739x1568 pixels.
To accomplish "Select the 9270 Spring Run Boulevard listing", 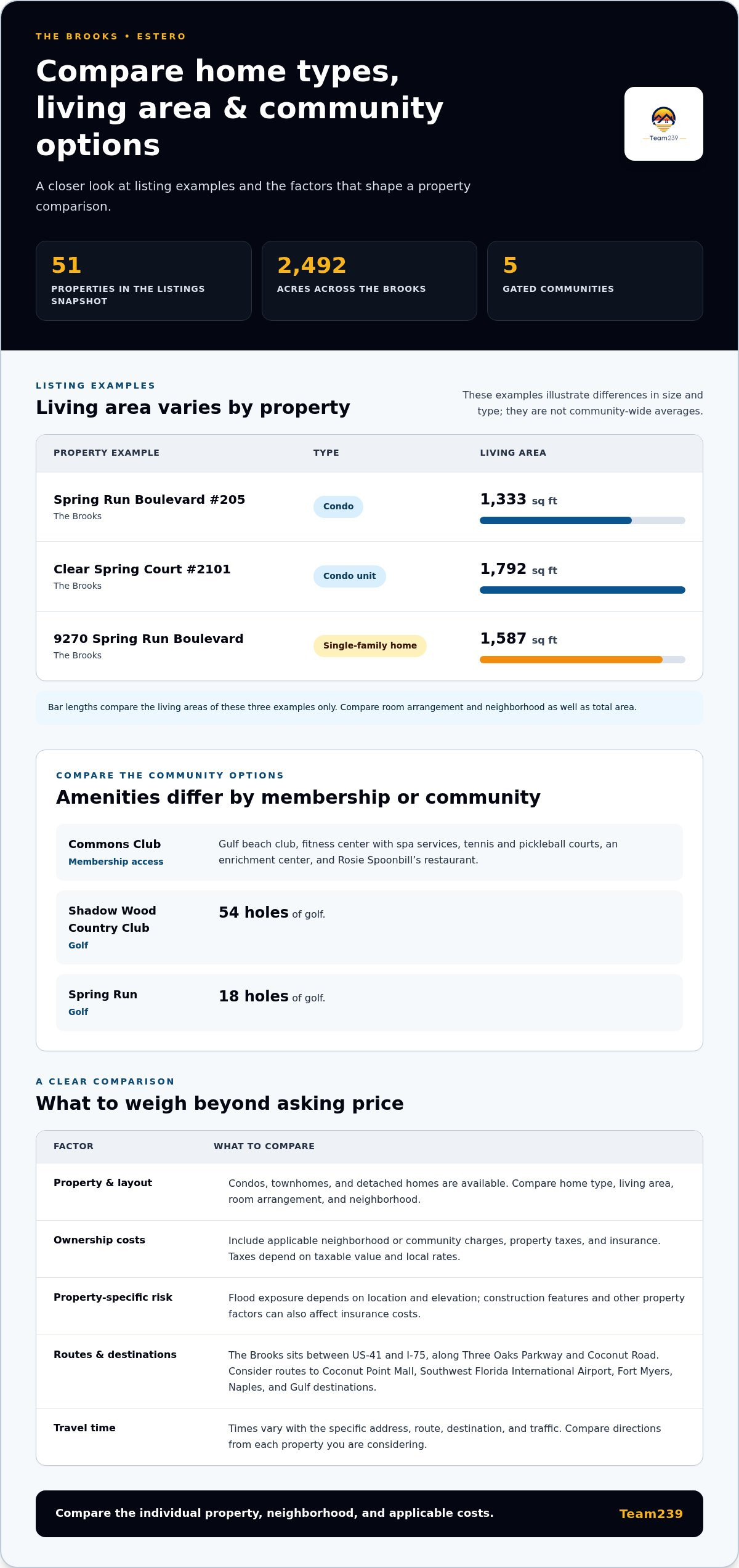I will [x=369, y=646].
